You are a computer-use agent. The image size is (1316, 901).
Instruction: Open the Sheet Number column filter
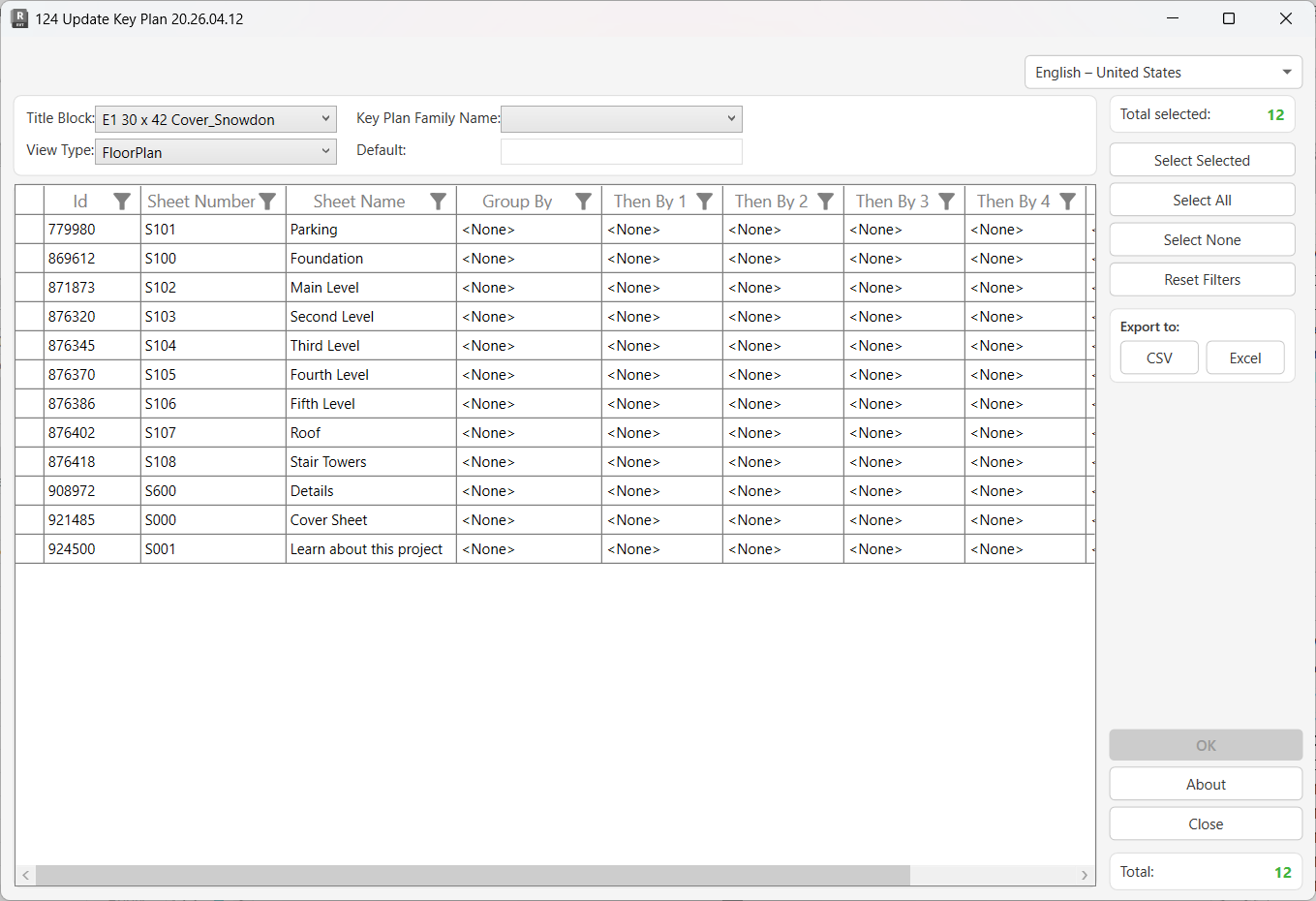coord(268,201)
